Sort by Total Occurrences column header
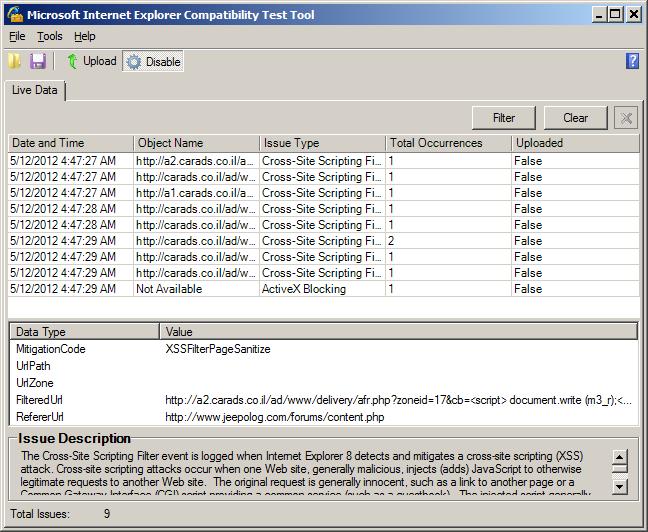The image size is (648, 532). [447, 143]
